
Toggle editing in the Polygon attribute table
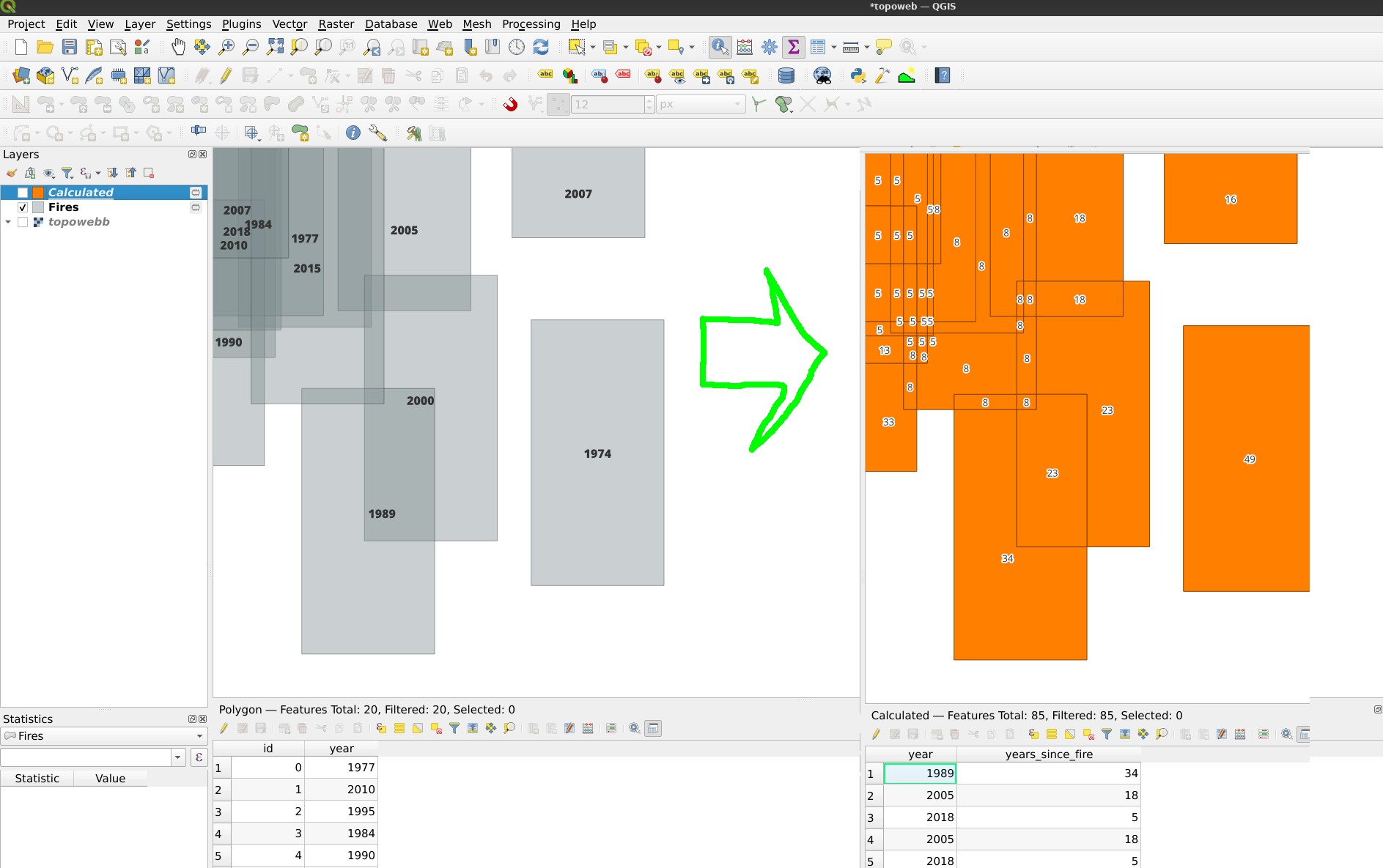[x=224, y=728]
